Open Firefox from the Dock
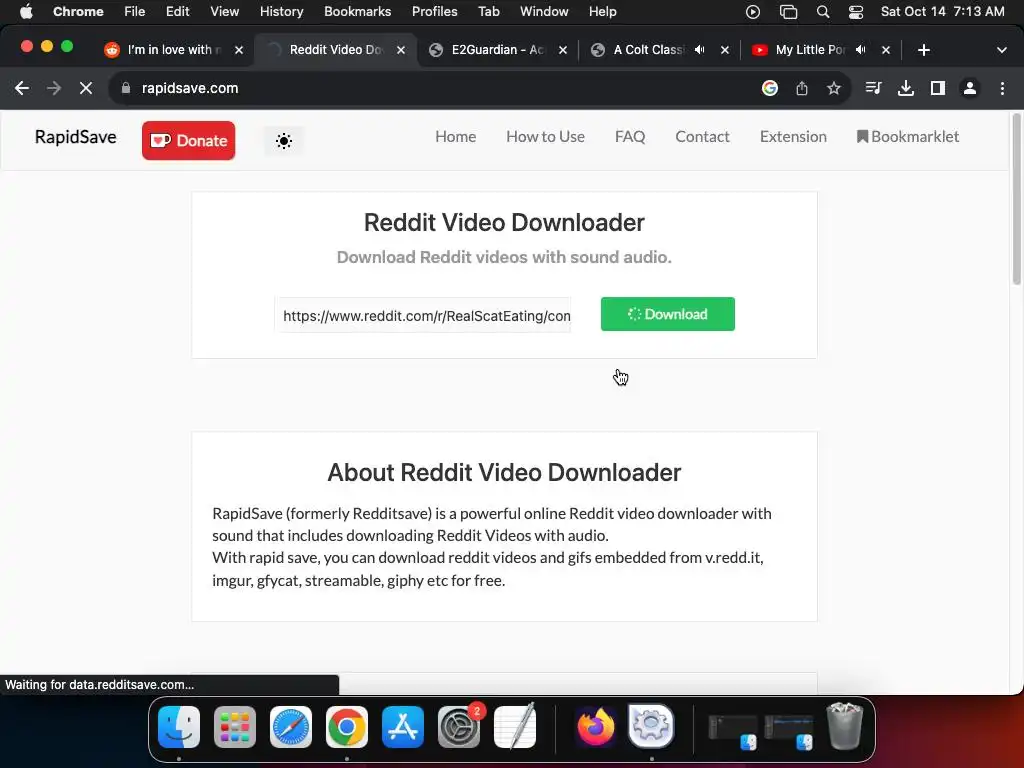 coord(596,727)
